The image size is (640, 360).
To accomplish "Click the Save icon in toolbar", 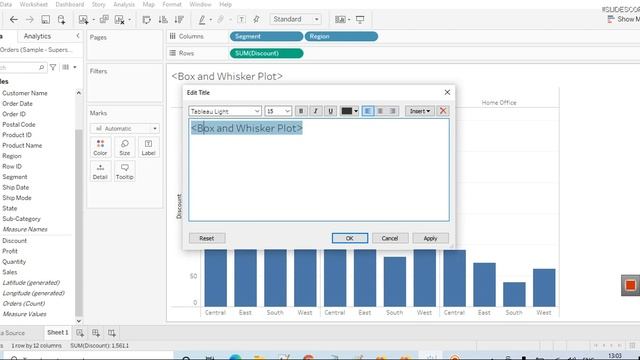I will (x=46, y=20).
